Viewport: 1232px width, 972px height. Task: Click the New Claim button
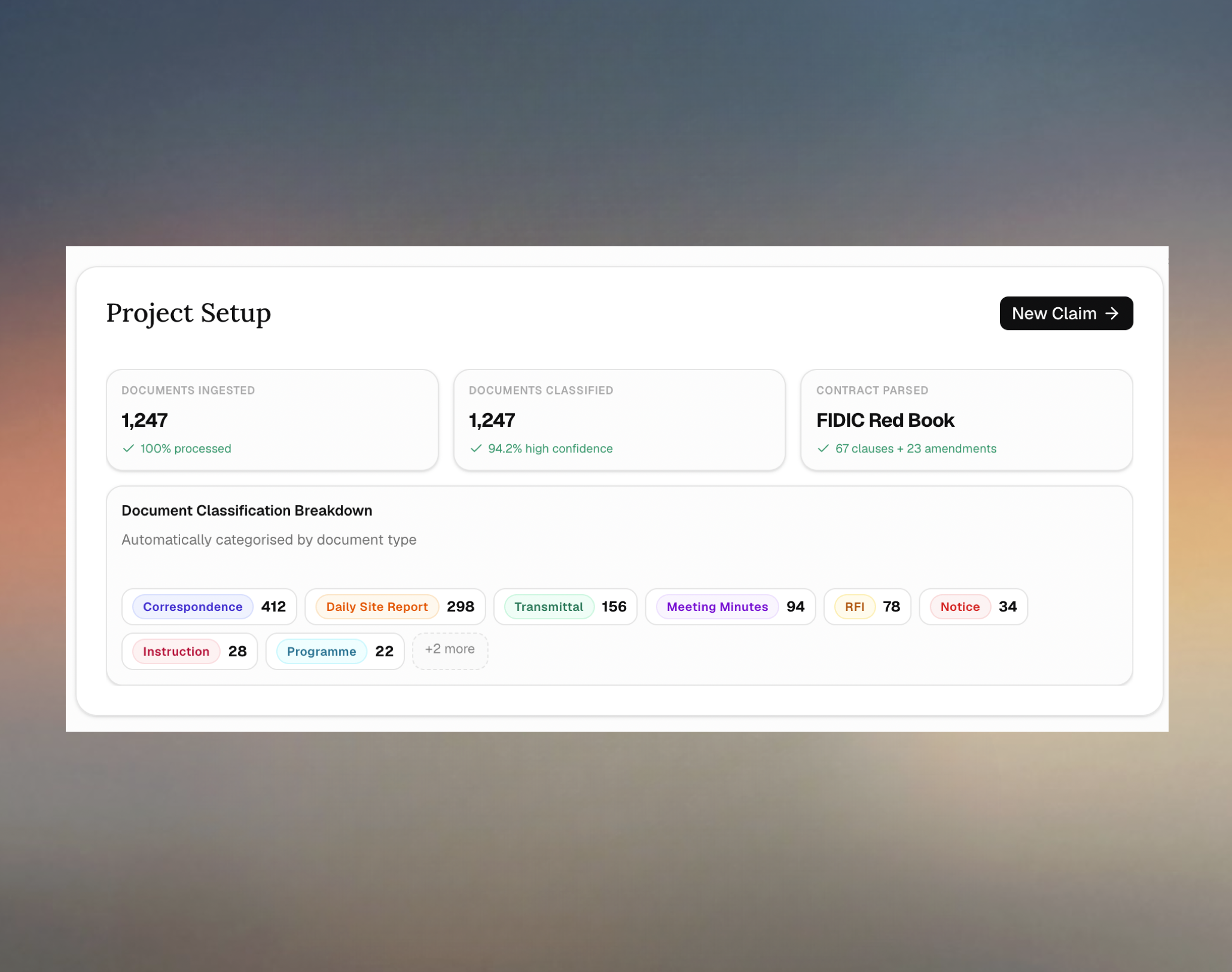(x=1065, y=313)
